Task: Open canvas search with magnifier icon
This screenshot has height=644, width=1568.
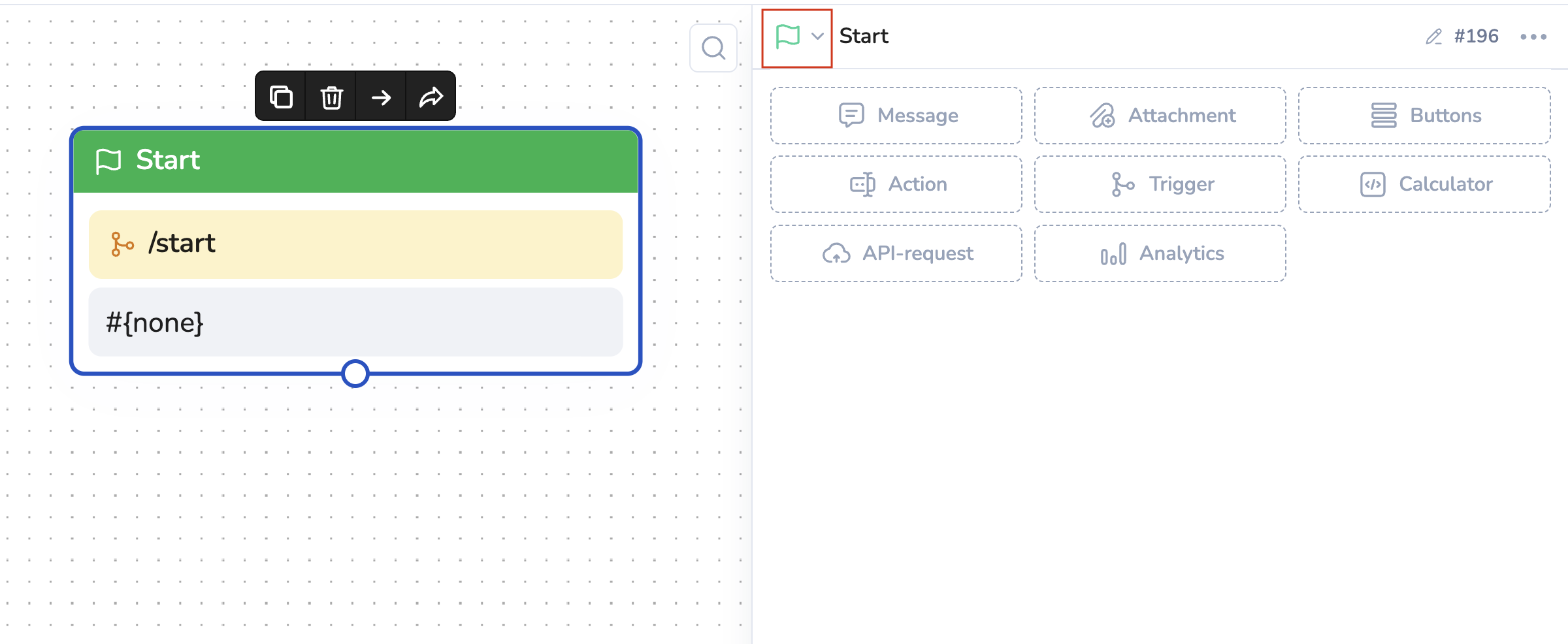Action: coord(713,48)
